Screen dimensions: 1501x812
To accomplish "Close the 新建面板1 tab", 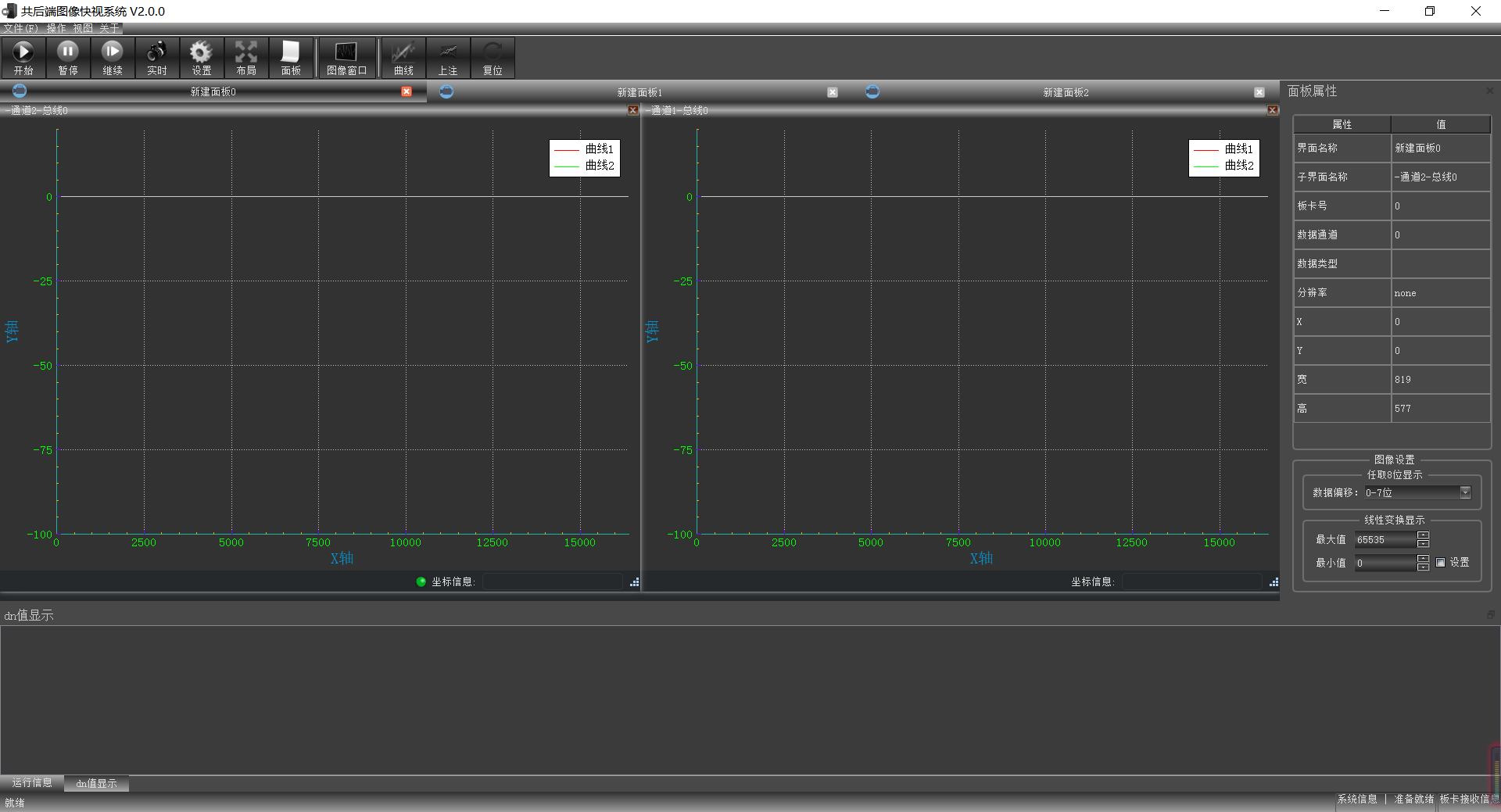I will point(833,92).
